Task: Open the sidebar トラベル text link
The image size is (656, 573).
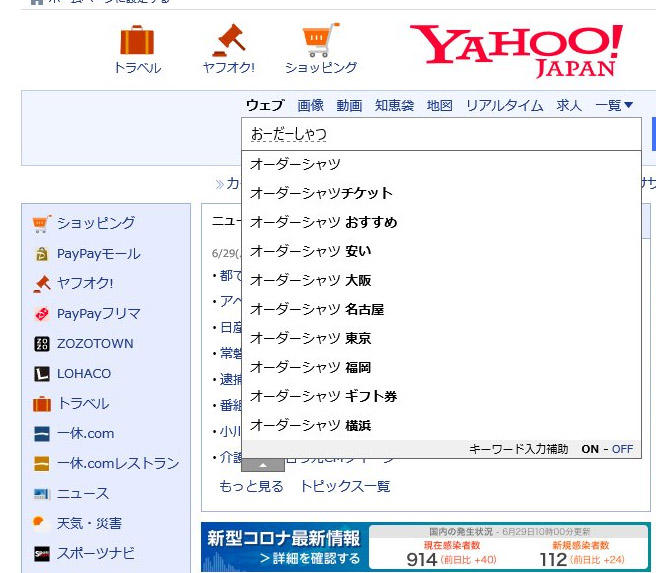Action: pos(83,404)
